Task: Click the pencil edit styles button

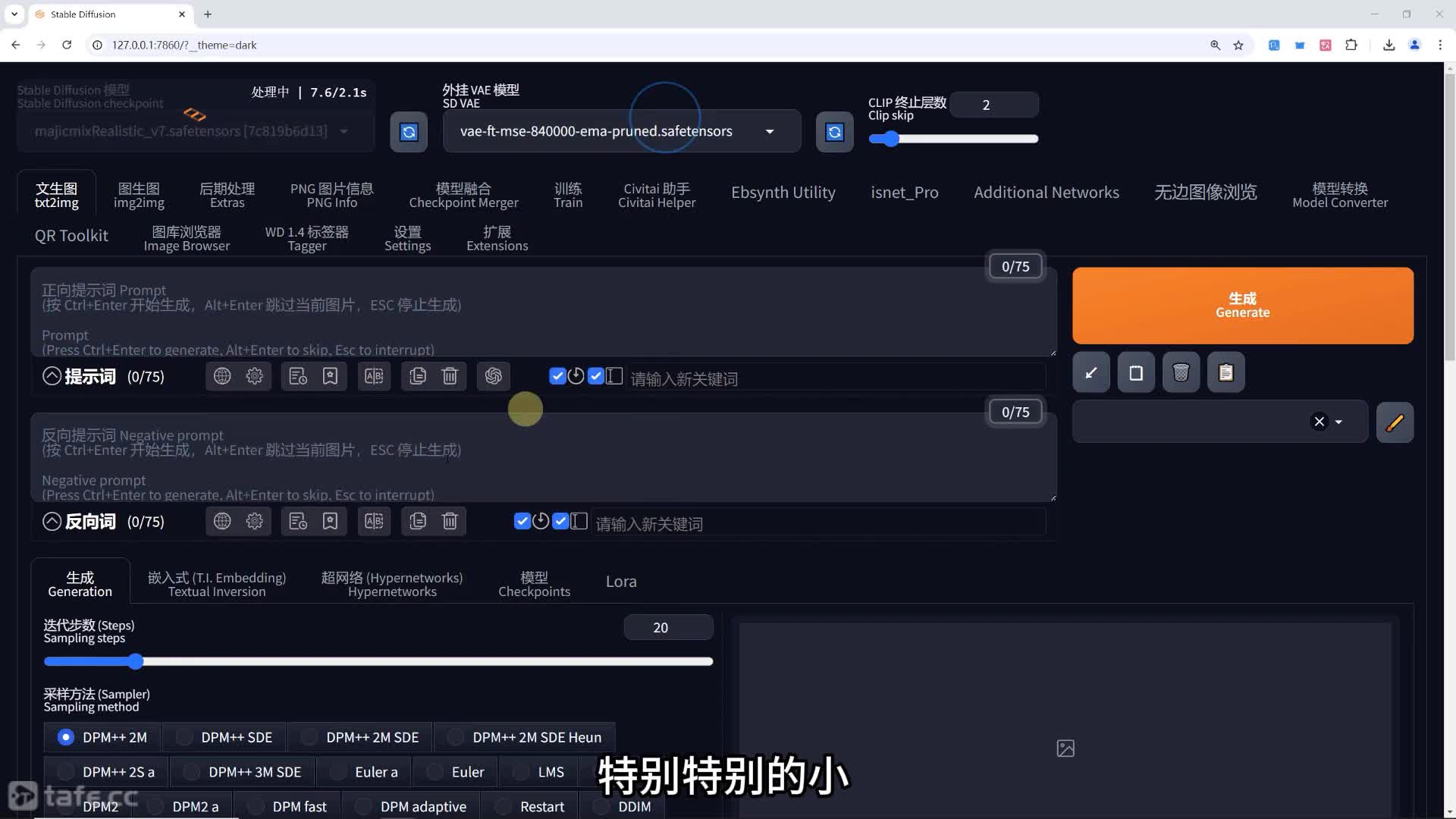Action: click(1395, 422)
